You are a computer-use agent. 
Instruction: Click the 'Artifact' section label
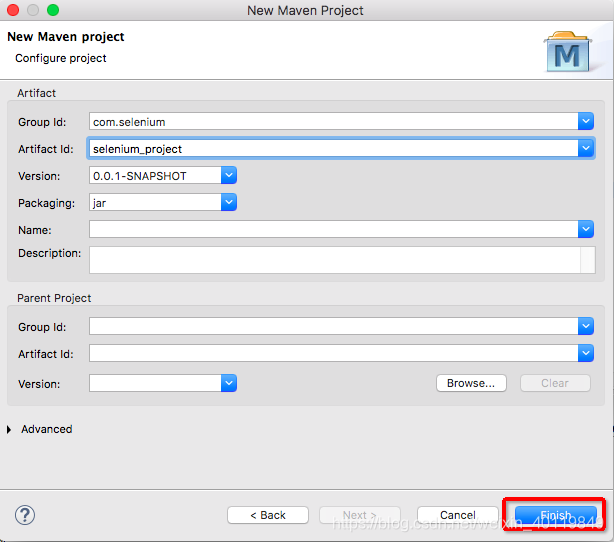coord(36,93)
